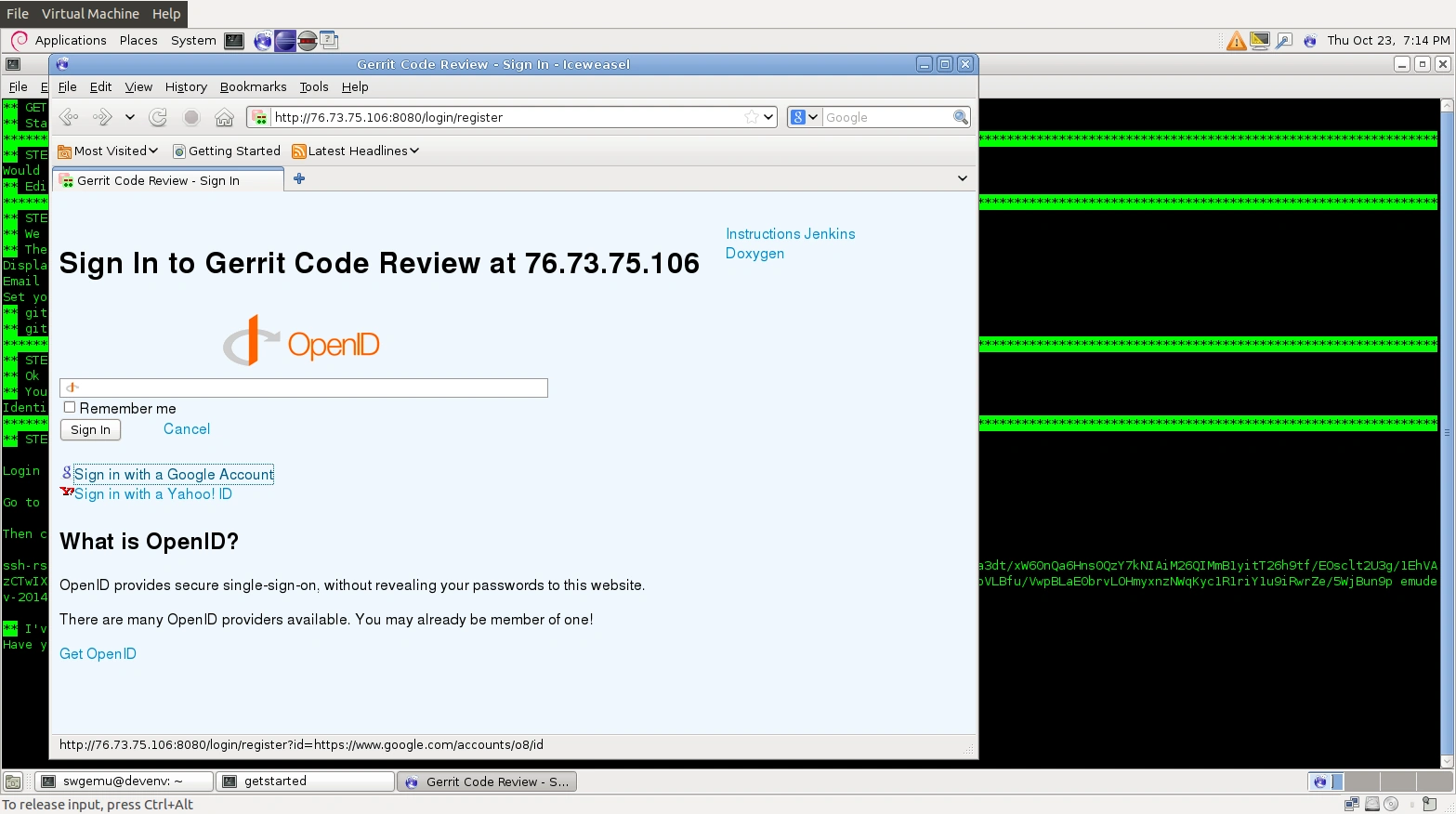Viewport: 1456px width, 814px height.
Task: Click the orange warning notification icon
Action: [x=1237, y=40]
